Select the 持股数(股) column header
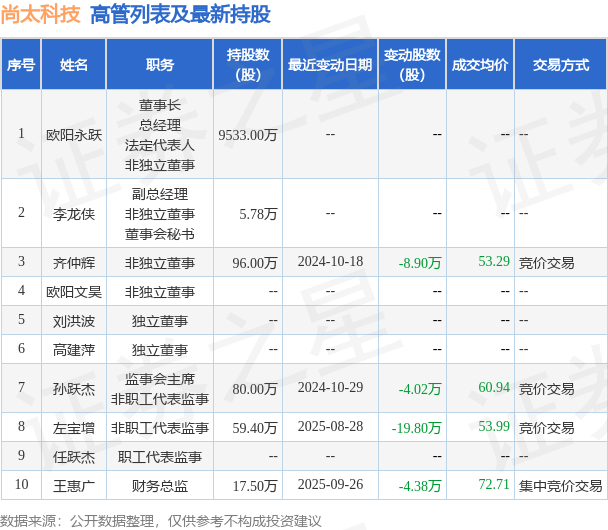Viewport: 608px width, 530px height. (248, 64)
